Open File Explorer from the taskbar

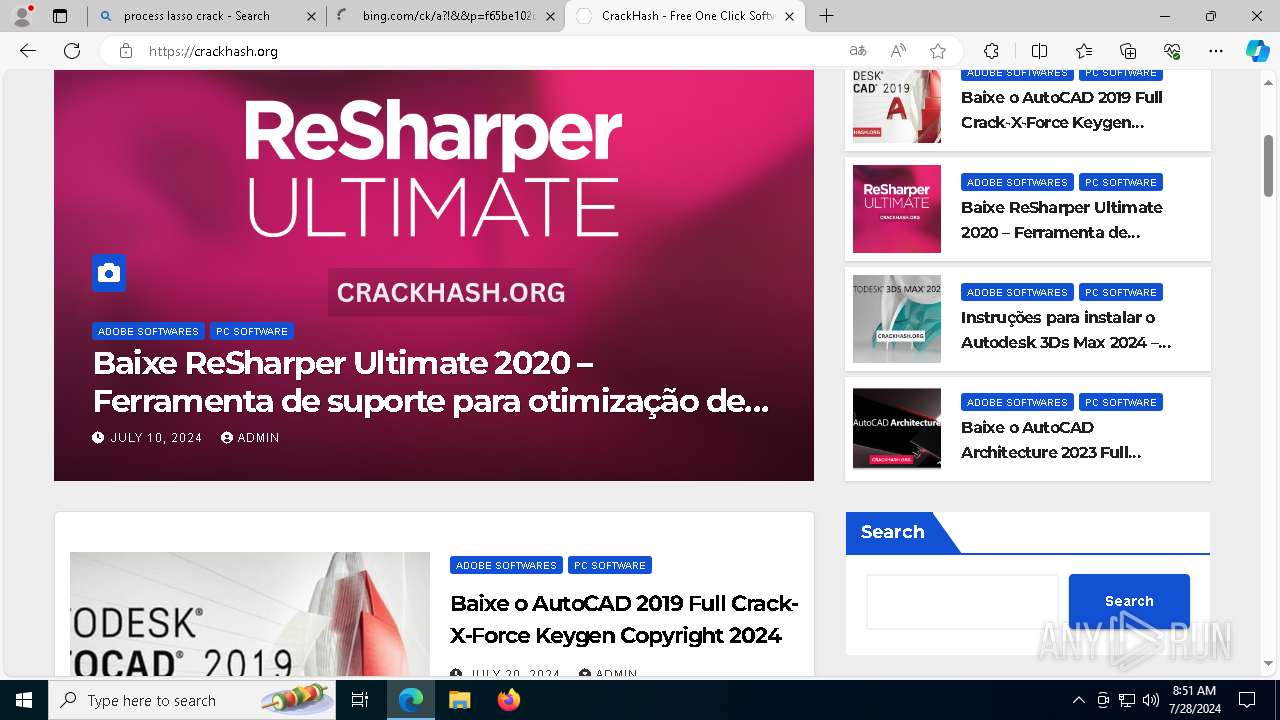[459, 700]
